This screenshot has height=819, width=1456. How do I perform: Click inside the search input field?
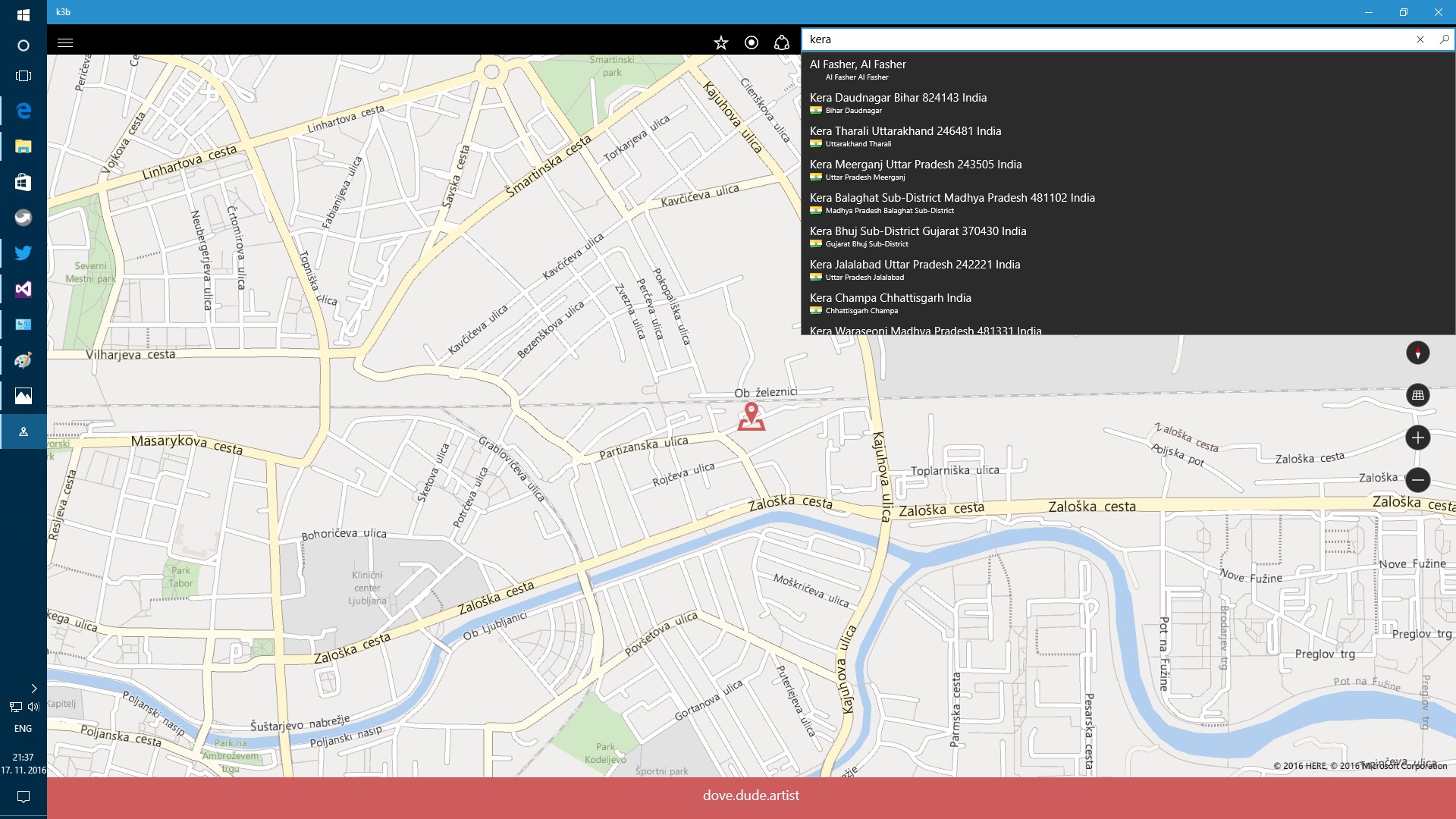(x=1062, y=39)
